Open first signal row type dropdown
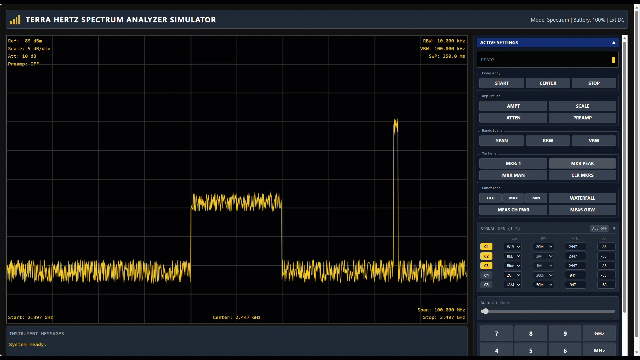640x360 pixels. (513, 247)
